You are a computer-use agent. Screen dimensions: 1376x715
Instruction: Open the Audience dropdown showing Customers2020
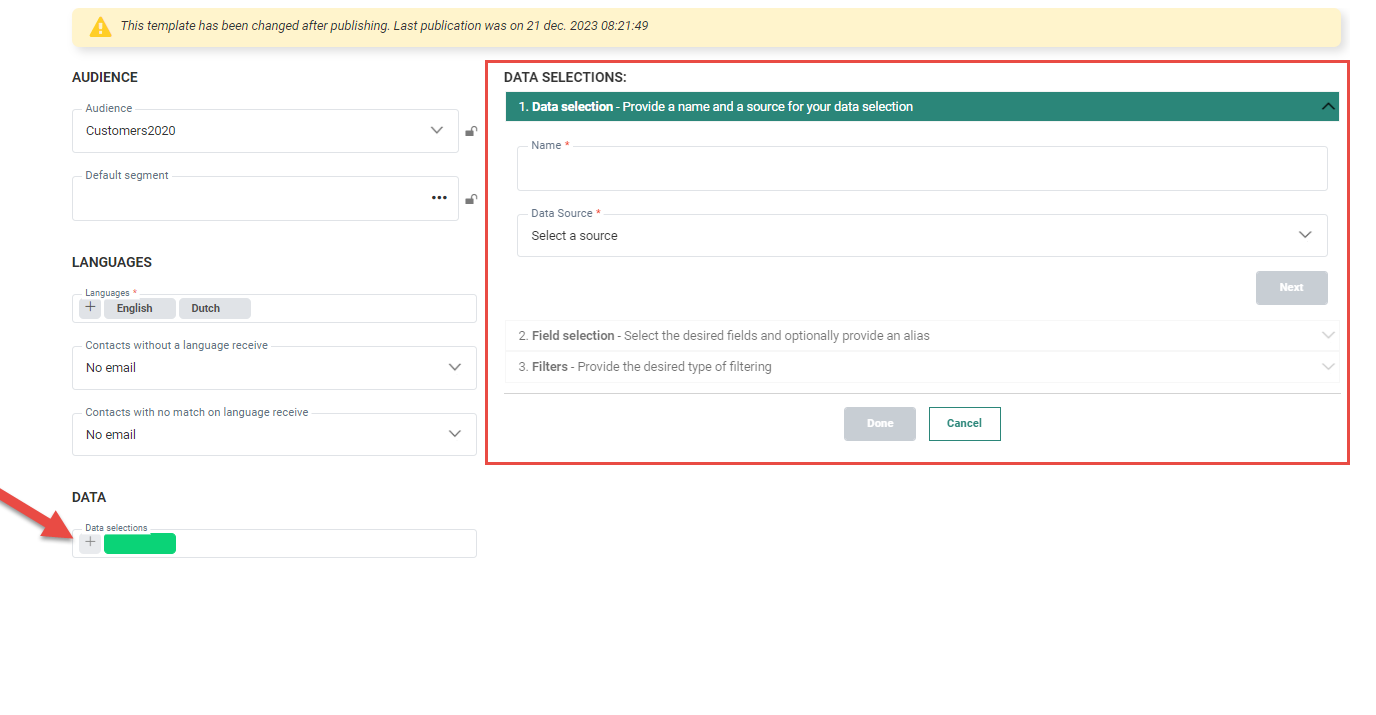(x=265, y=131)
